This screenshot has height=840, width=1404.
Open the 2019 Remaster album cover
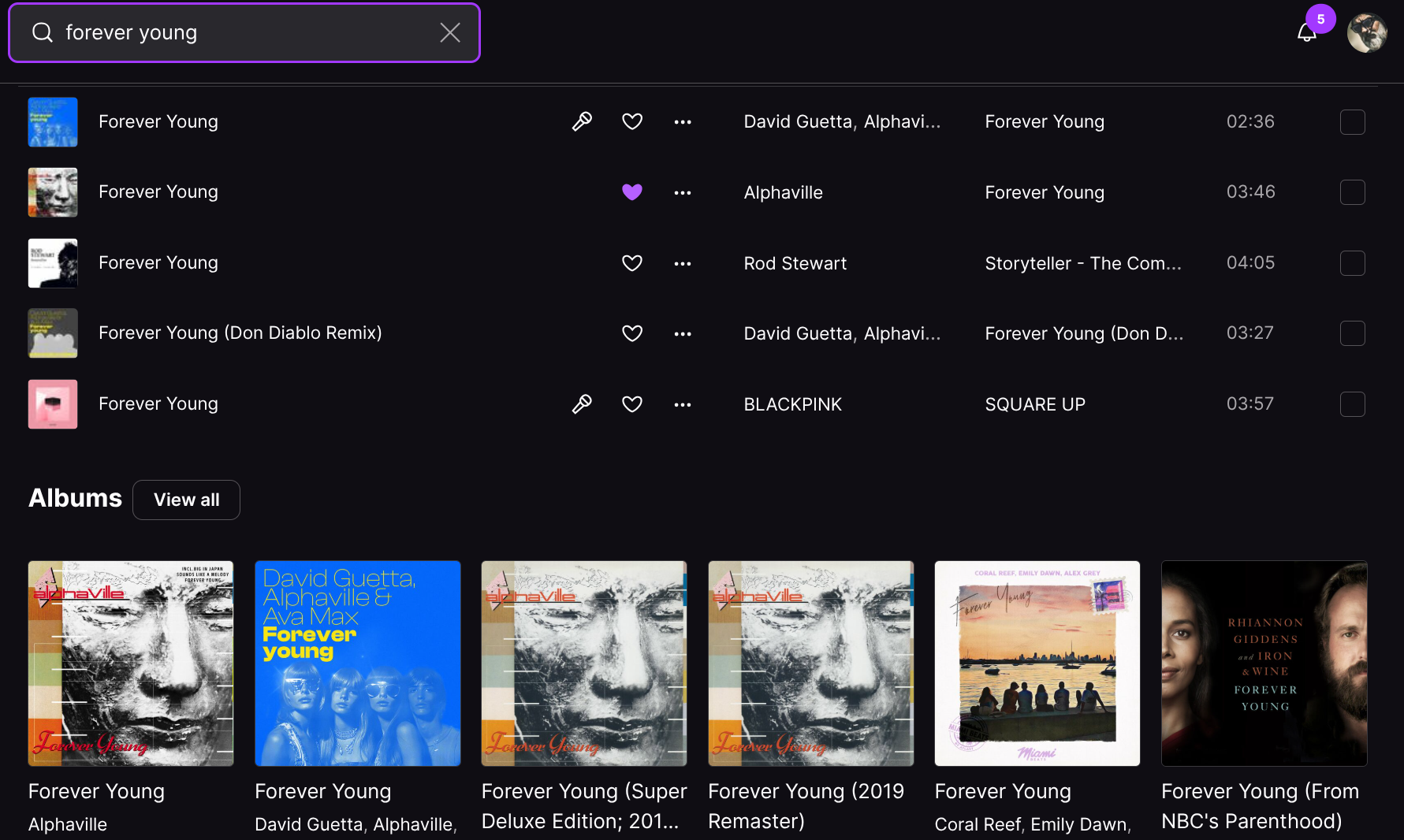811,663
